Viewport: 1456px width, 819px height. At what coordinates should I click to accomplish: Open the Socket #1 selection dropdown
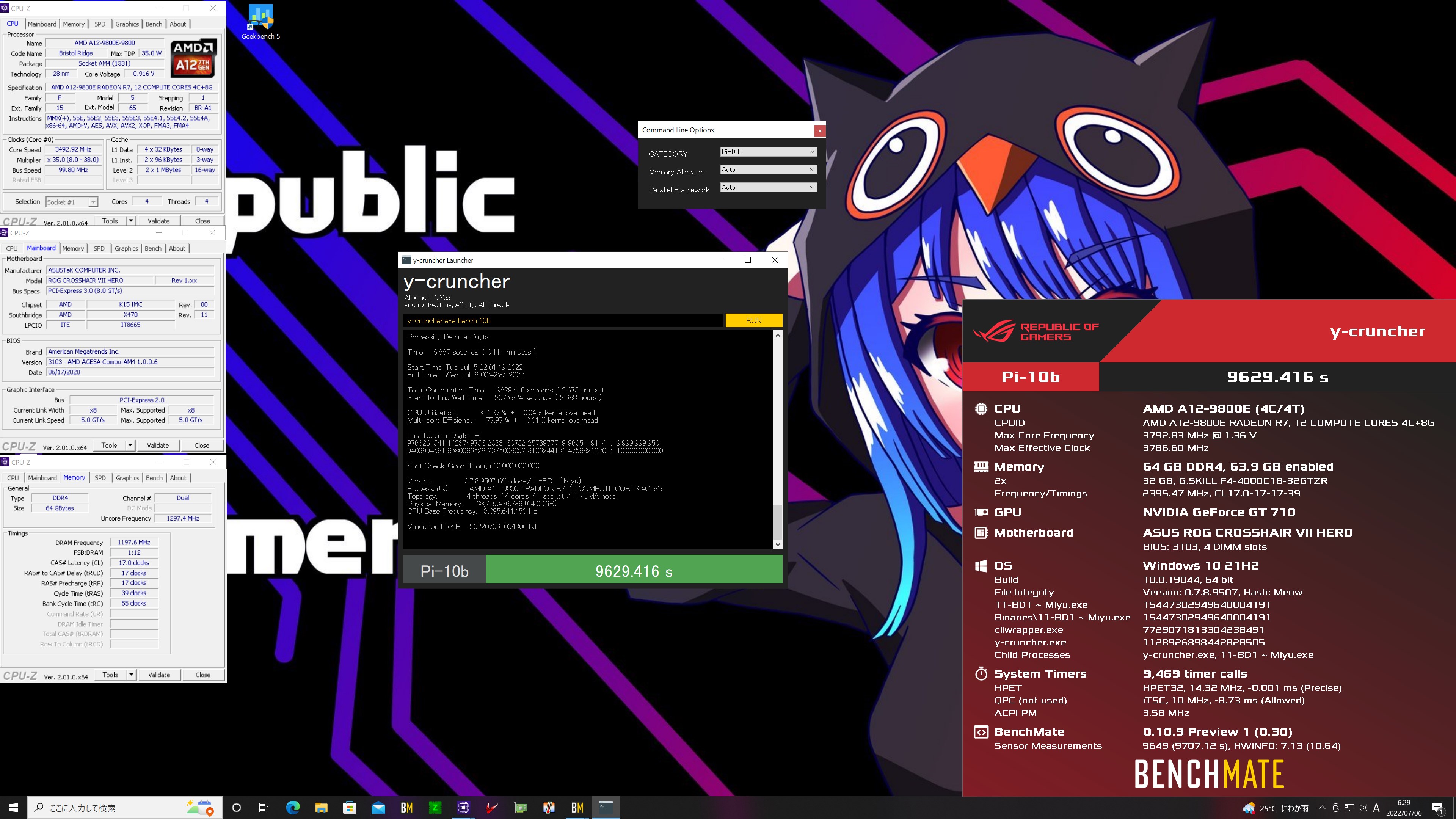pyautogui.click(x=71, y=202)
